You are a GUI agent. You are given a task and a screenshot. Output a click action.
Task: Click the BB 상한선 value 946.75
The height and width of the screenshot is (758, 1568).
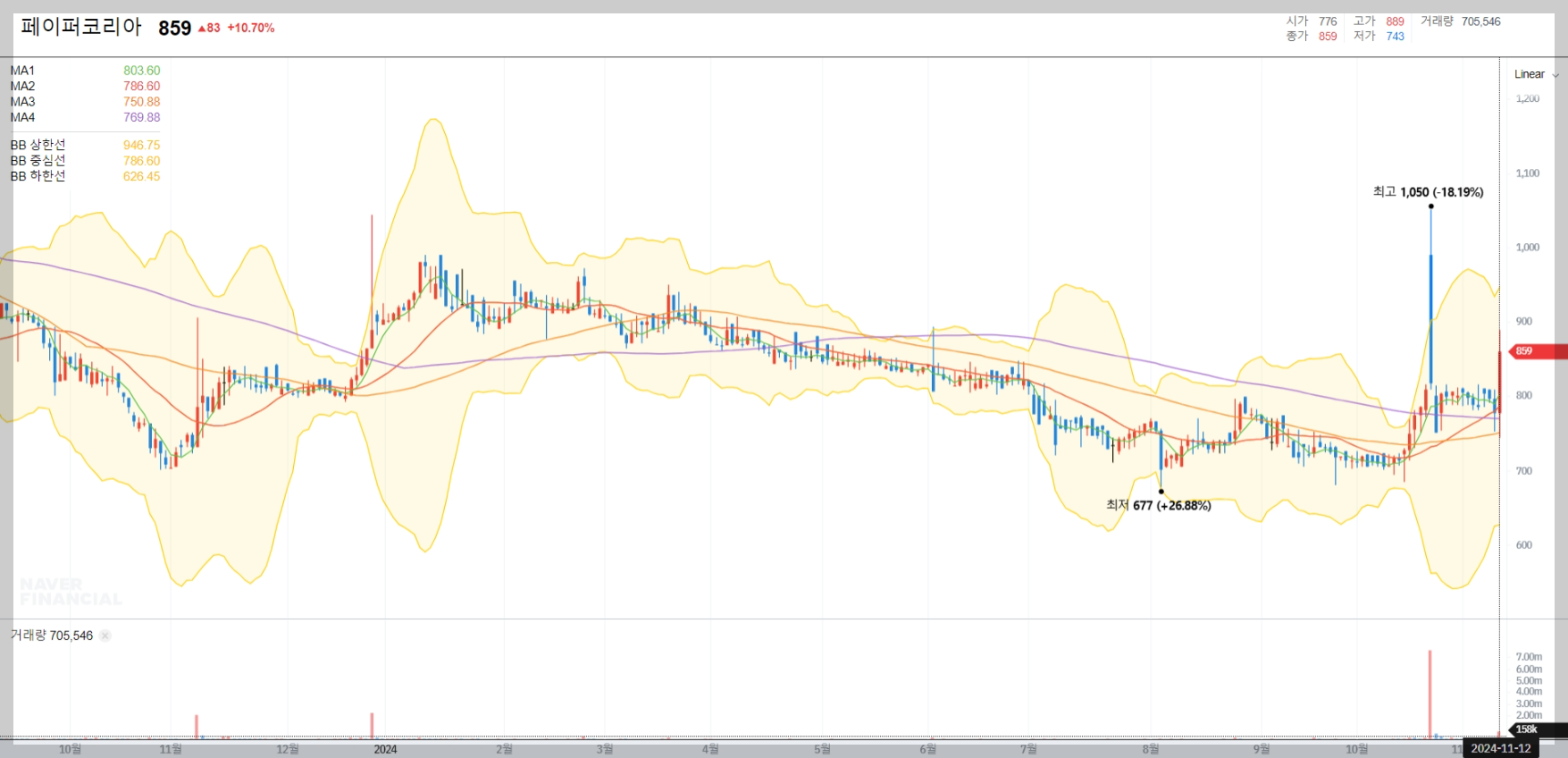[141, 145]
